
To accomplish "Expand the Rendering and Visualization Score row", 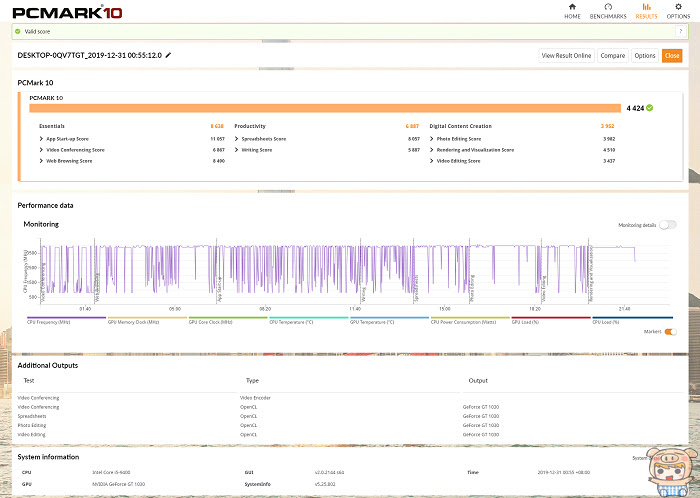I will coord(432,150).
